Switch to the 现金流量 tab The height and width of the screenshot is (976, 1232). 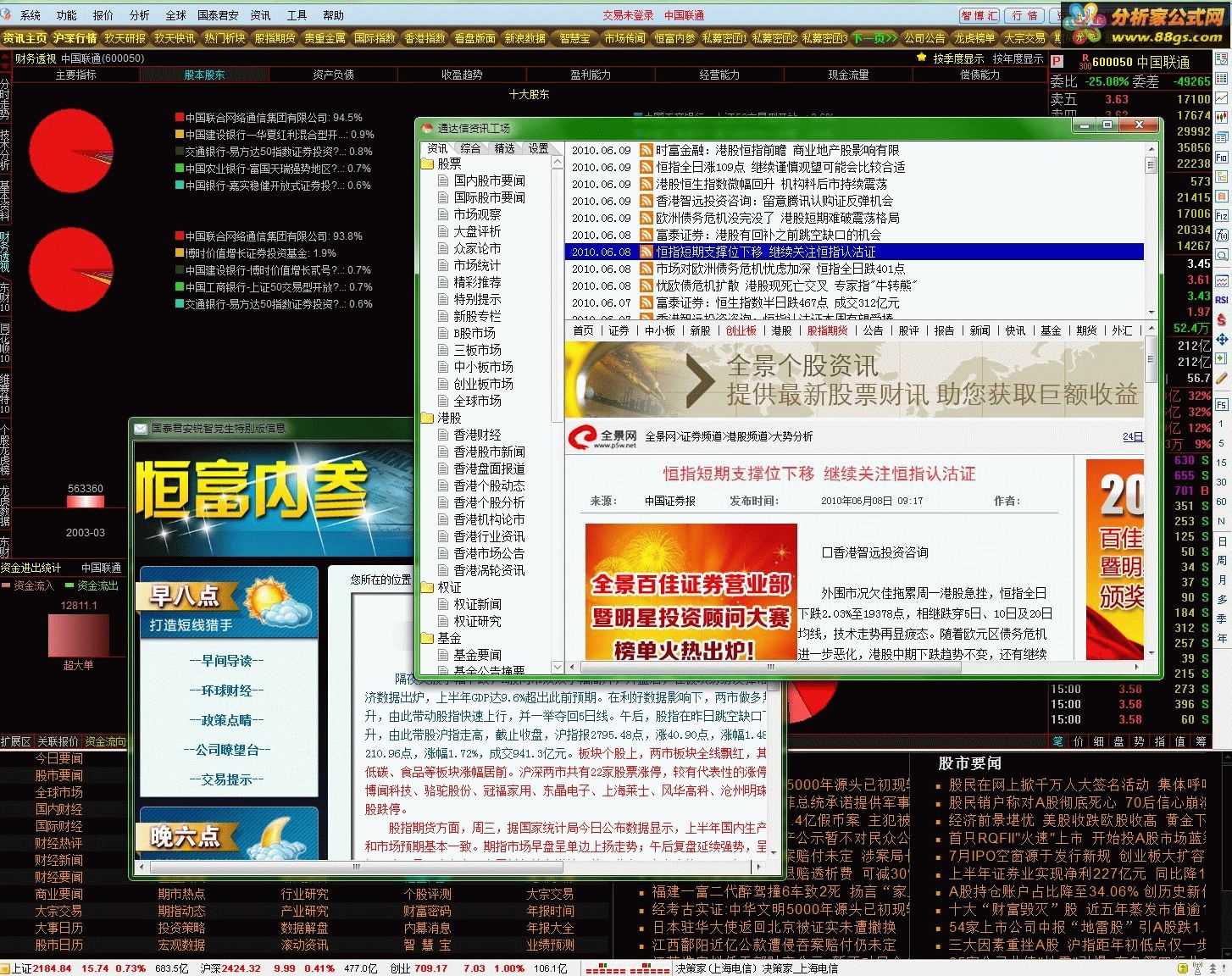tap(848, 75)
